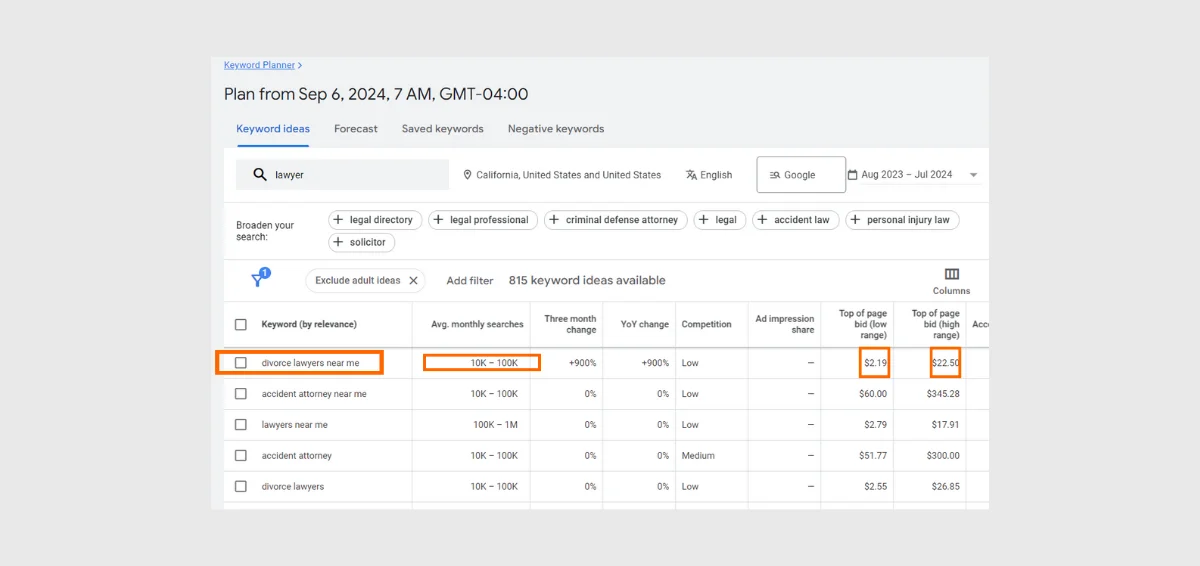Check the 'divorce lawyers near me' row

tap(240, 363)
